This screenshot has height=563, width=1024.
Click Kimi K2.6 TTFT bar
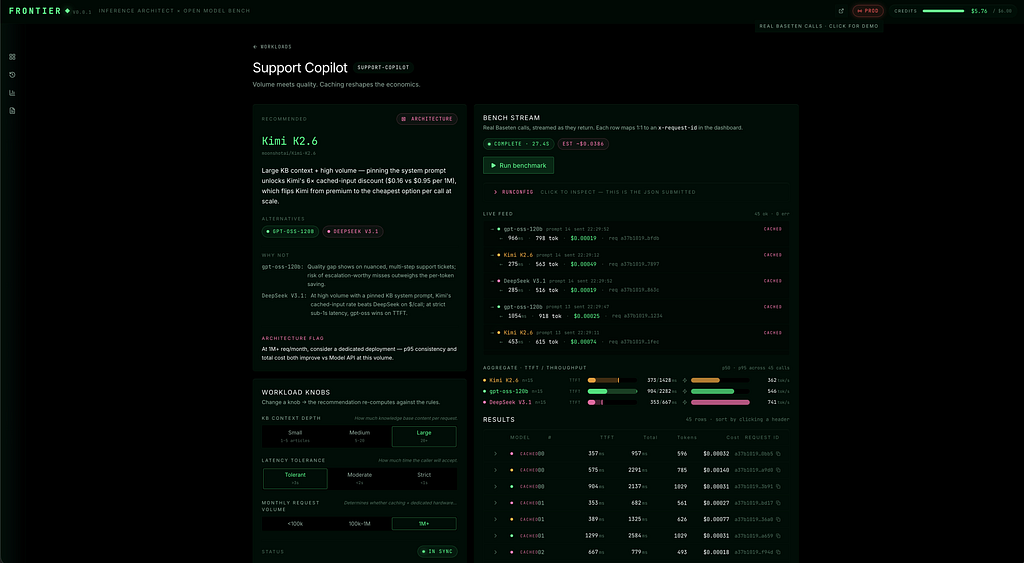point(612,380)
